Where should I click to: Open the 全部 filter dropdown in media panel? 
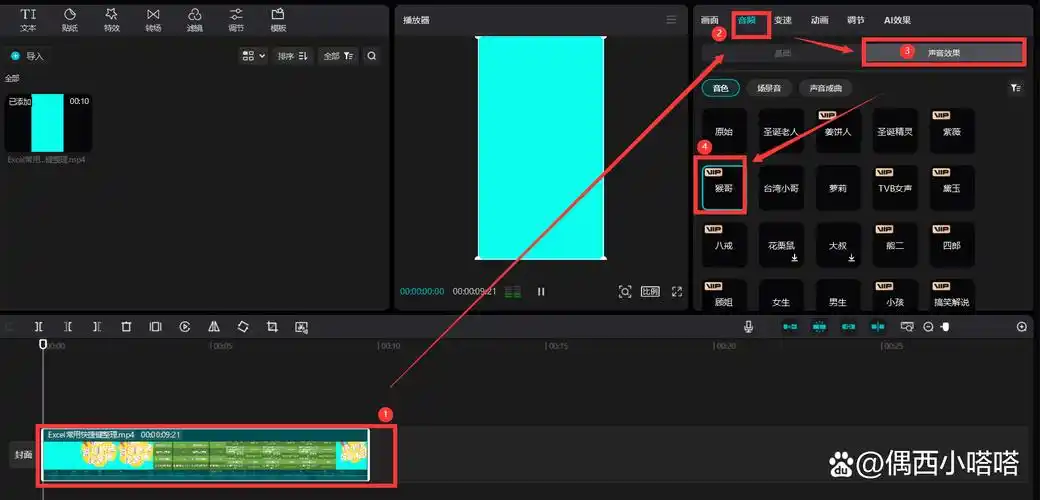coord(337,56)
